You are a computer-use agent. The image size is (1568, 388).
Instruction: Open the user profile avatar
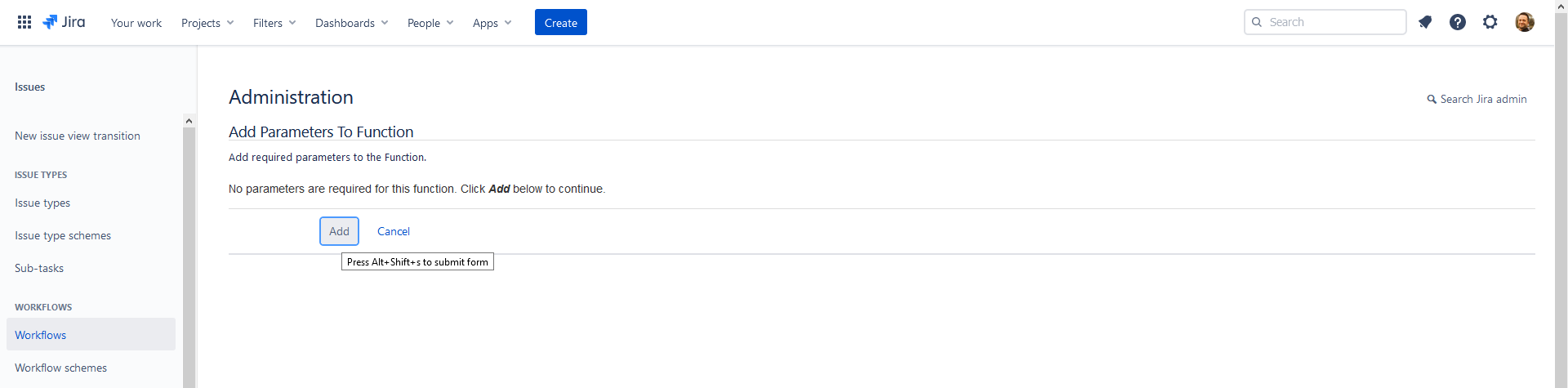1525,22
